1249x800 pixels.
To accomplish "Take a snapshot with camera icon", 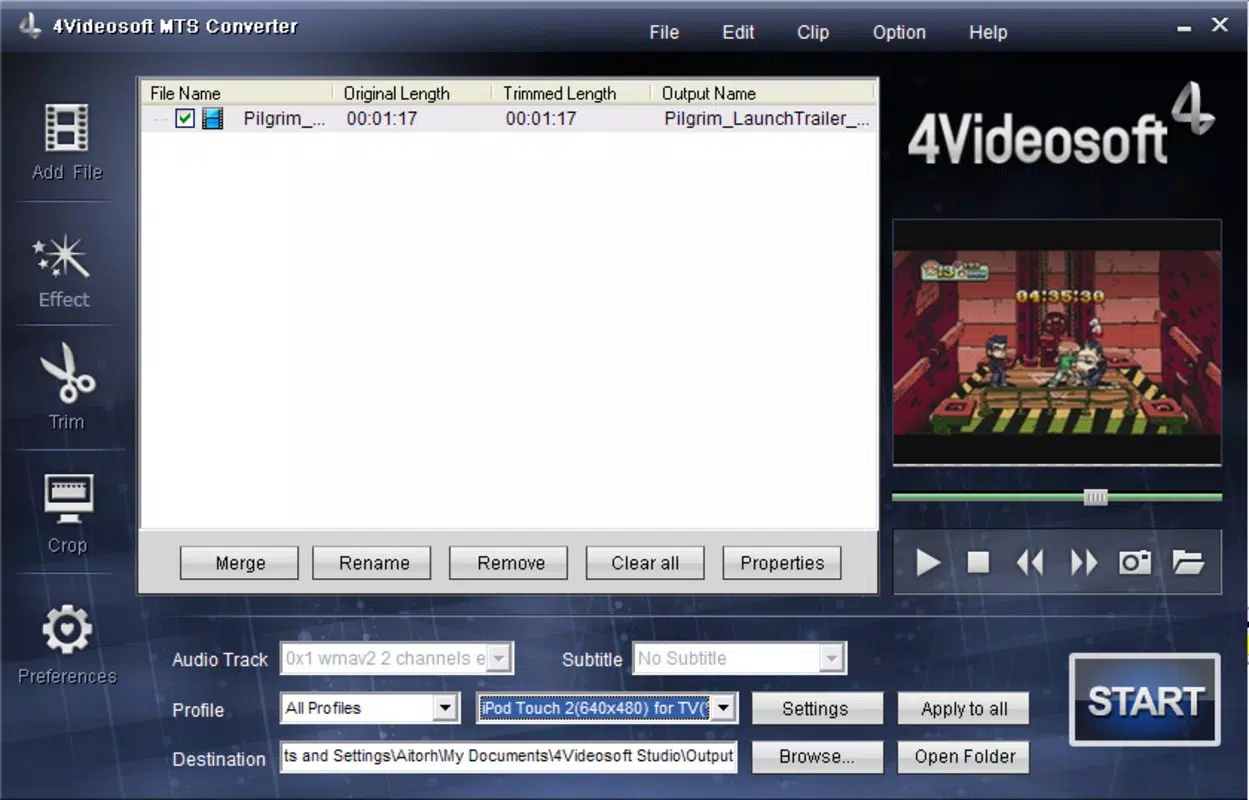I will [1135, 562].
